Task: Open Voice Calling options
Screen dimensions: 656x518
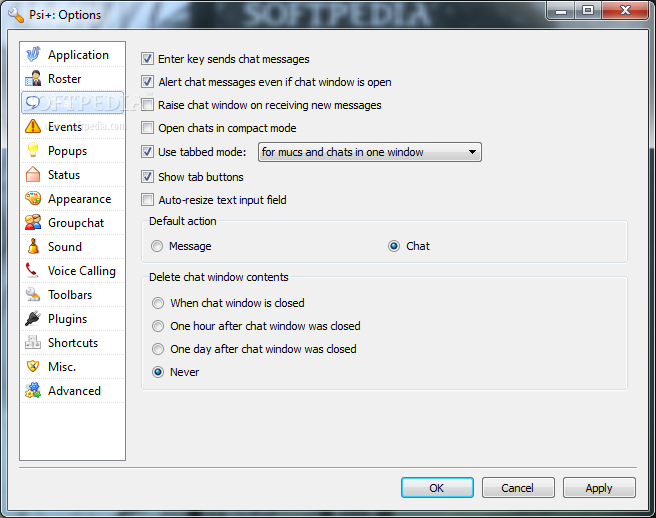Action: 73,270
